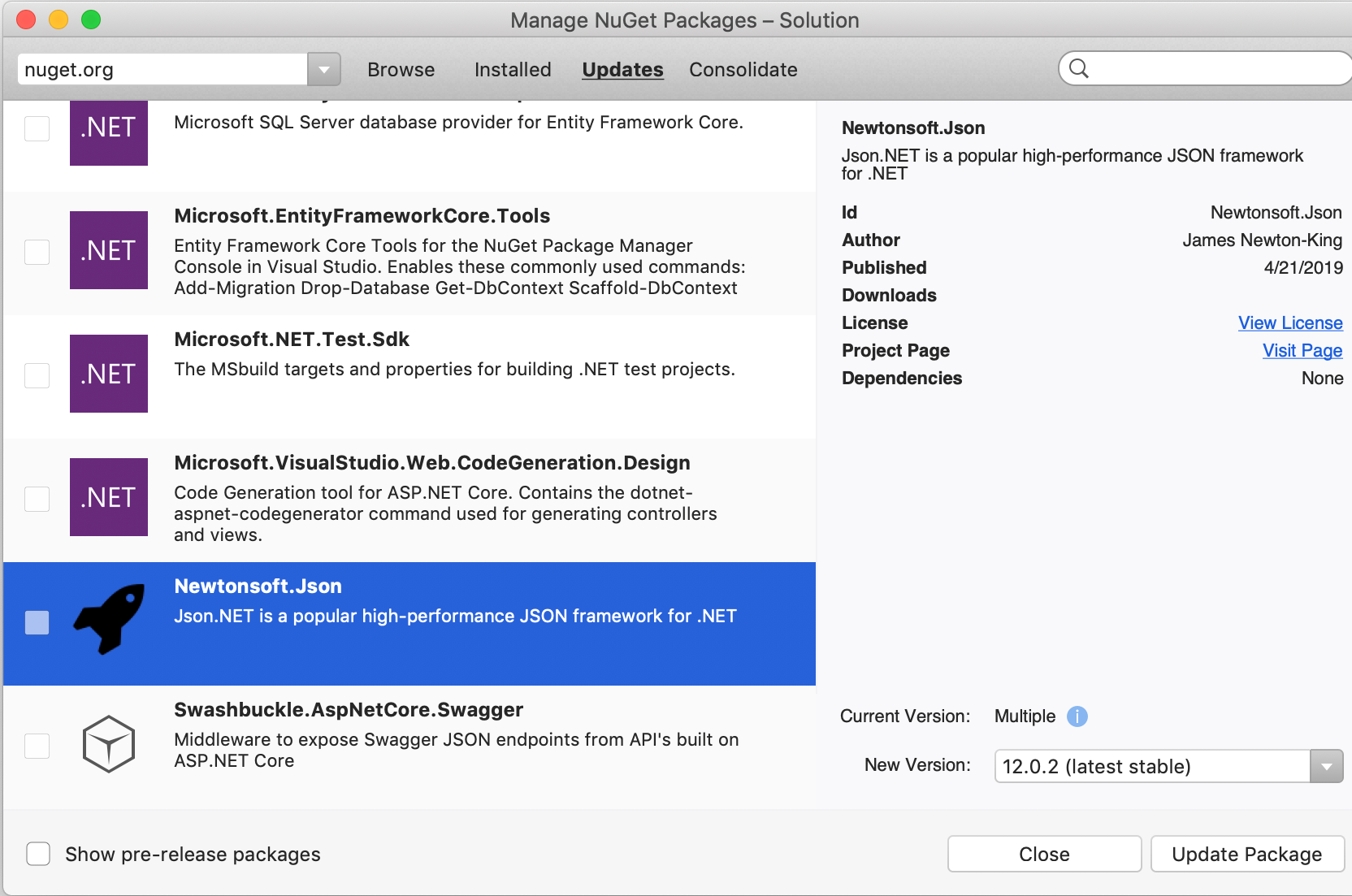Click the .NET icon next to Microsoft.NET.Test.Sdk
1352x896 pixels.
pos(108,374)
